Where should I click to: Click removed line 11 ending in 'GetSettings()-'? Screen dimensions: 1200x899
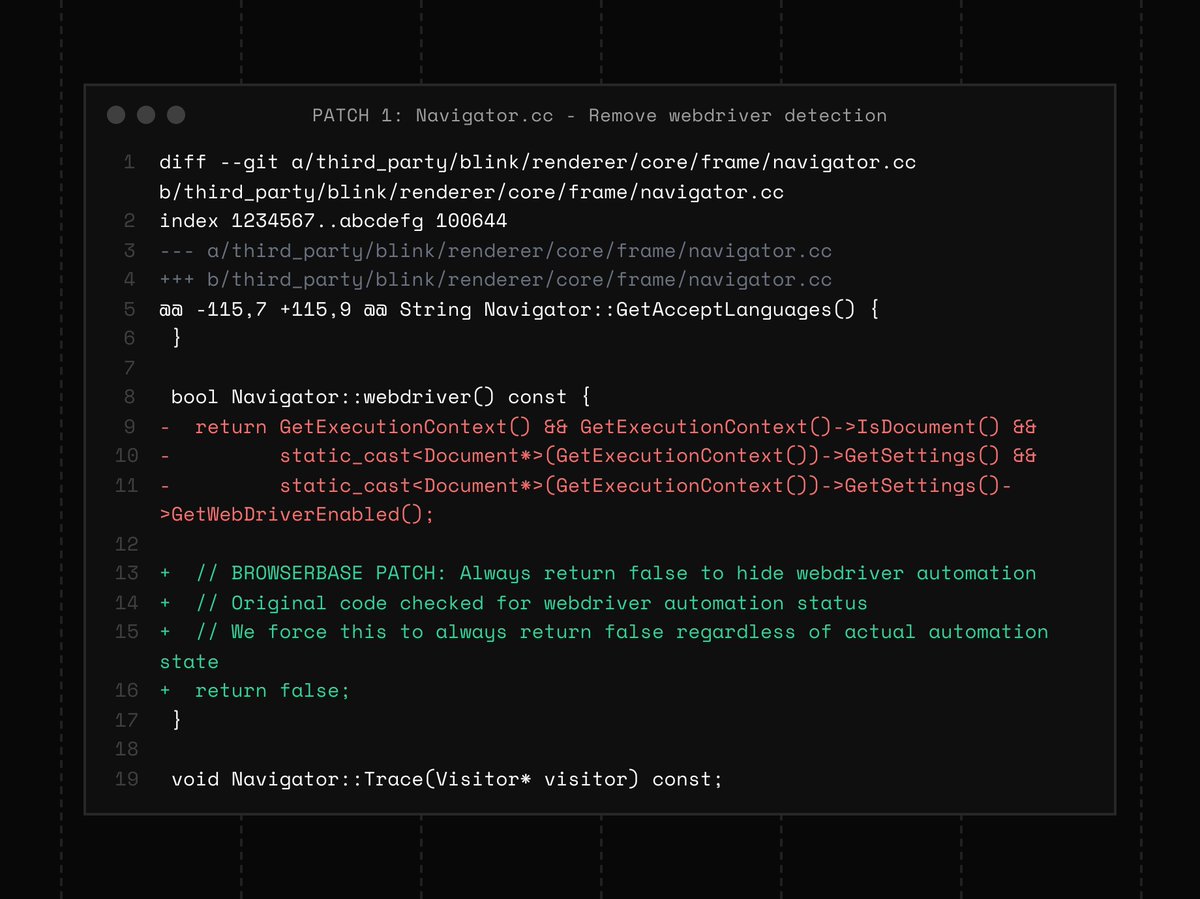pos(586,485)
